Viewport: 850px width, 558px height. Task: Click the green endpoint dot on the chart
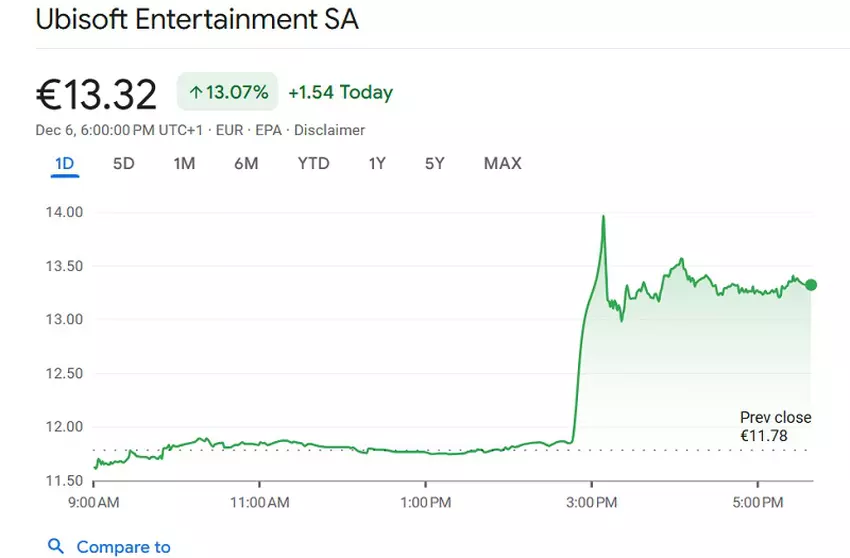[x=811, y=285]
